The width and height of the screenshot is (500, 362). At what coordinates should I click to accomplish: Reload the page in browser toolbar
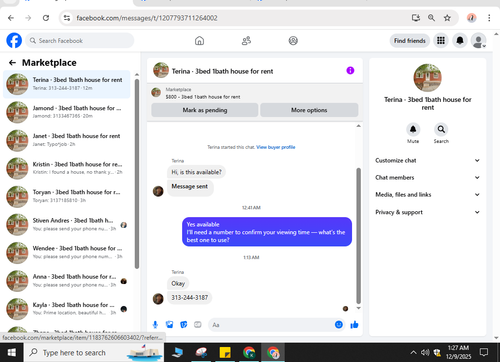coord(46,18)
